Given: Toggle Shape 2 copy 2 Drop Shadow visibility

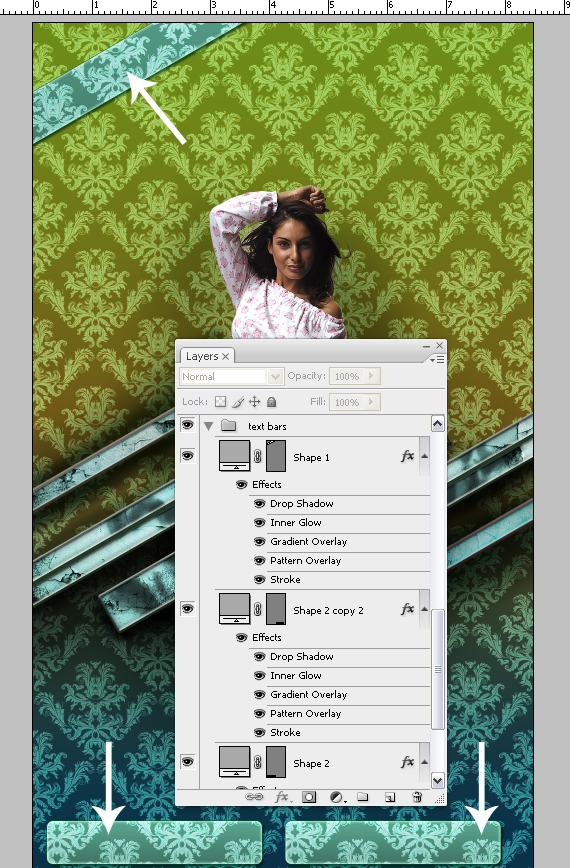Looking at the screenshot, I should [260, 657].
